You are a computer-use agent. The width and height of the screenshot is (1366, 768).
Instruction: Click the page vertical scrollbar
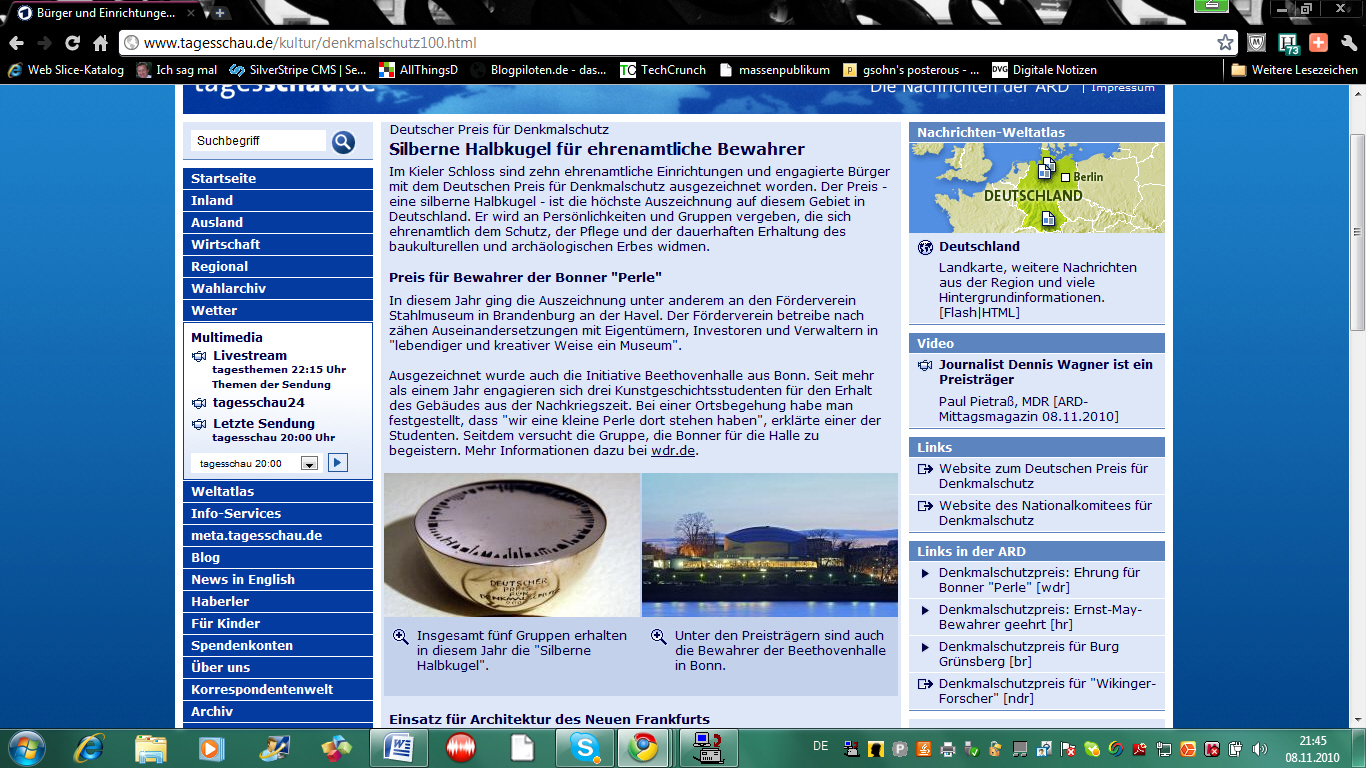coord(1357,230)
